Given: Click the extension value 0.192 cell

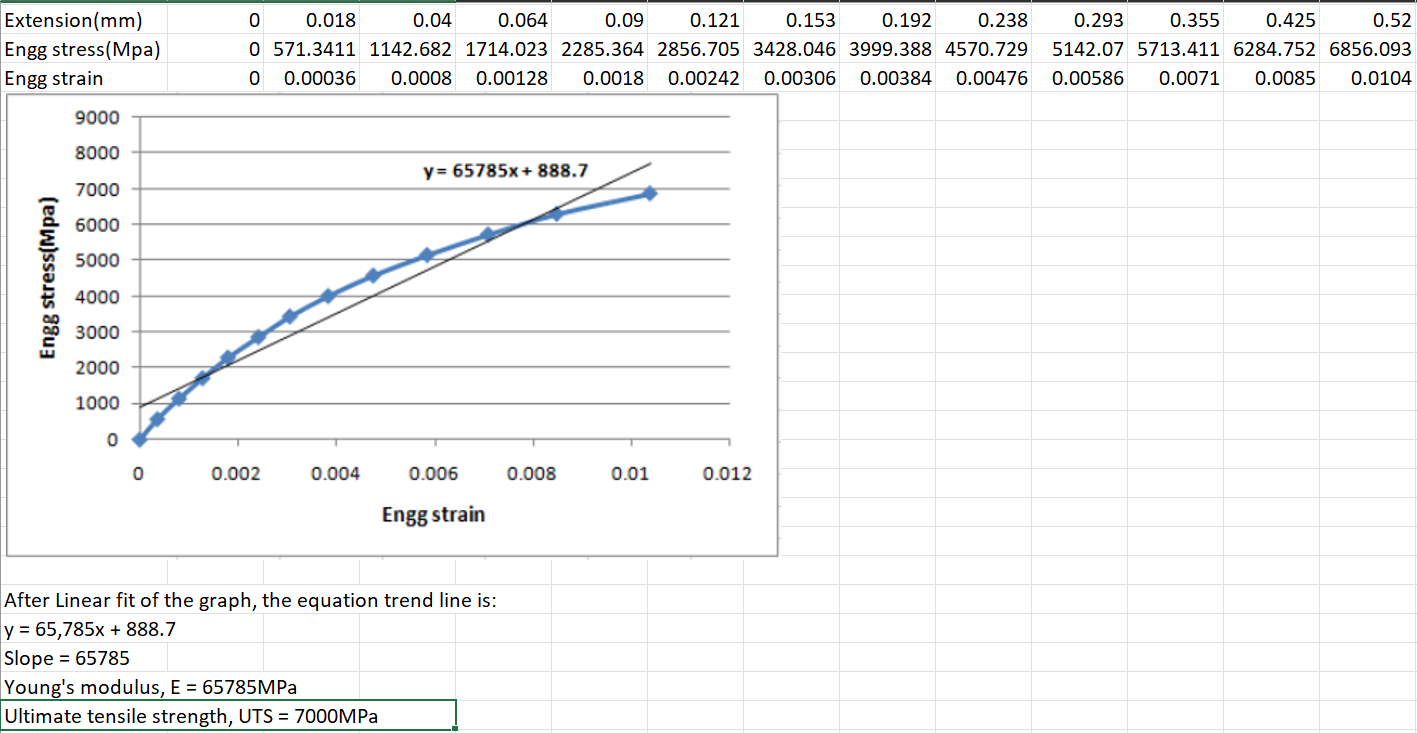Looking at the screenshot, I should [888, 21].
